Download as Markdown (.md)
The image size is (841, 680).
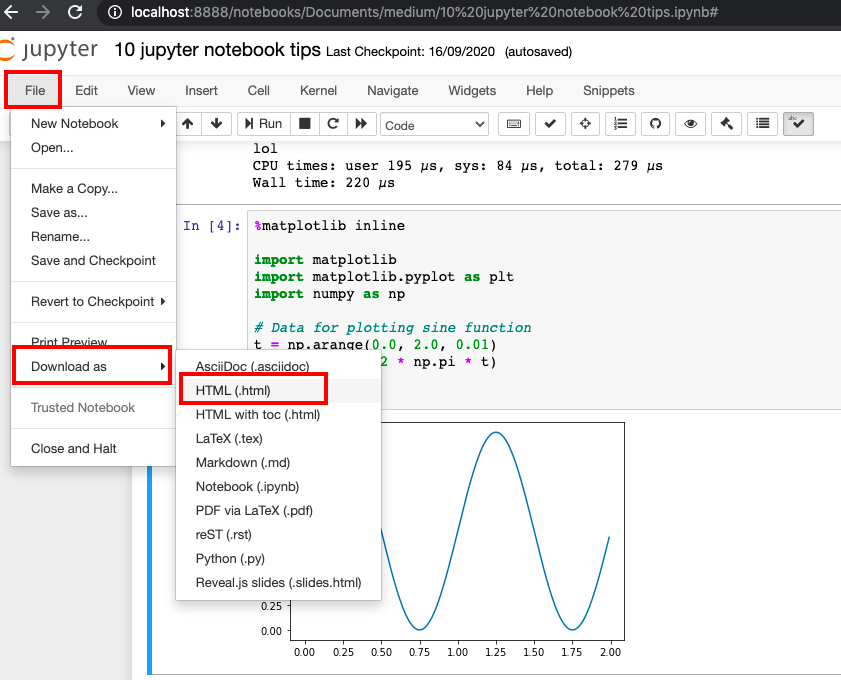(278, 463)
